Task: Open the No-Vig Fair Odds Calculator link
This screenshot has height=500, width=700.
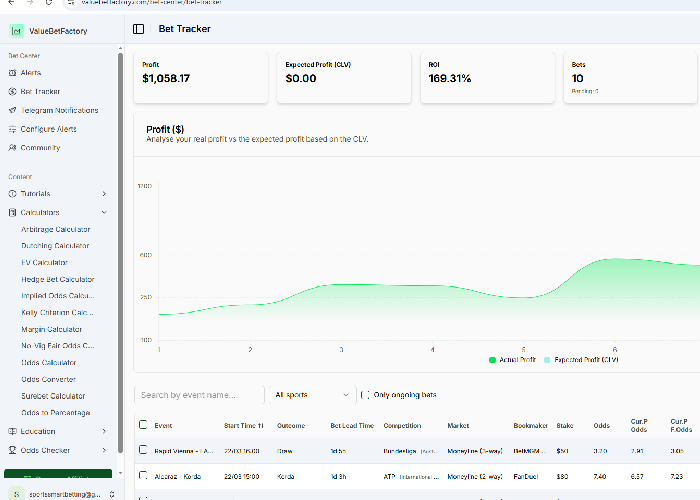Action: point(58,346)
